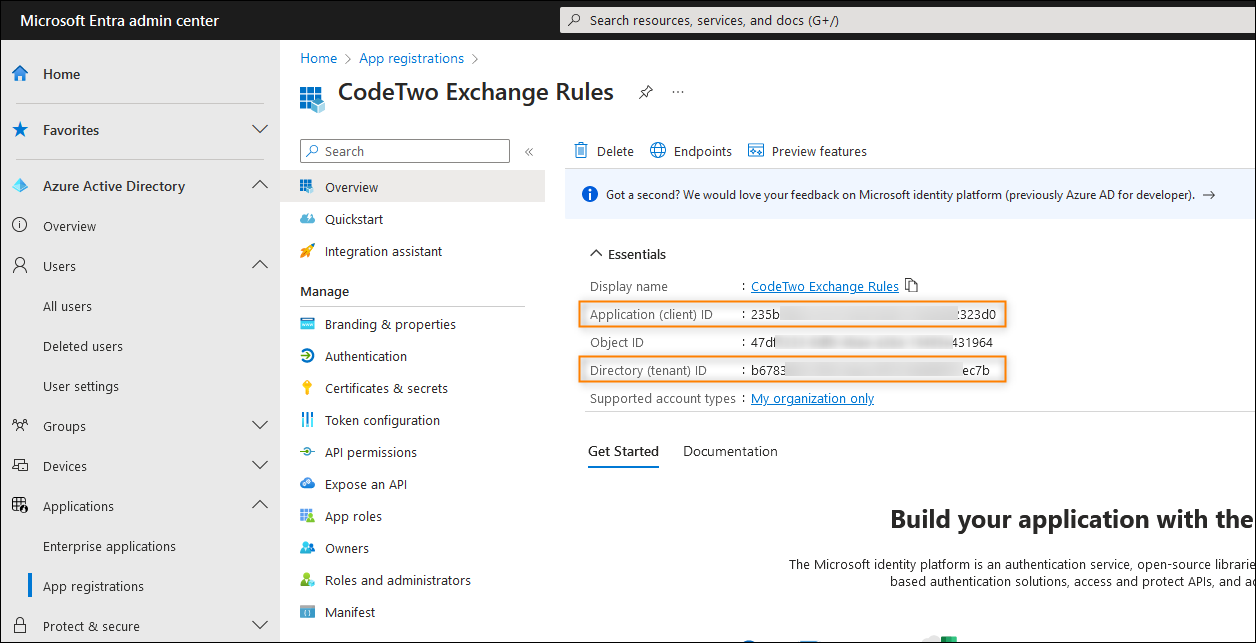Click the Owners people icon
This screenshot has height=643, width=1256.
[307, 548]
